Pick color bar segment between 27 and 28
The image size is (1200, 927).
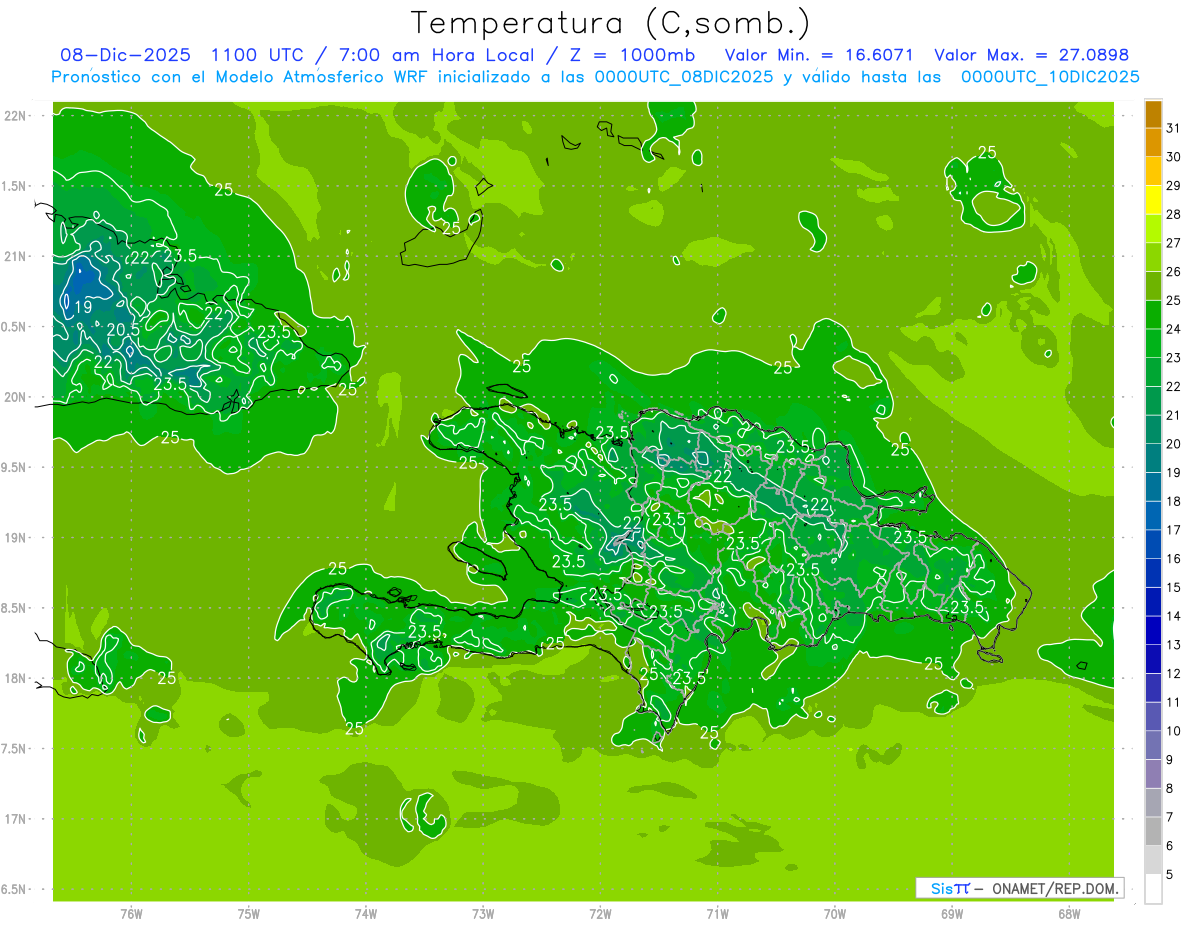pyautogui.click(x=1153, y=229)
